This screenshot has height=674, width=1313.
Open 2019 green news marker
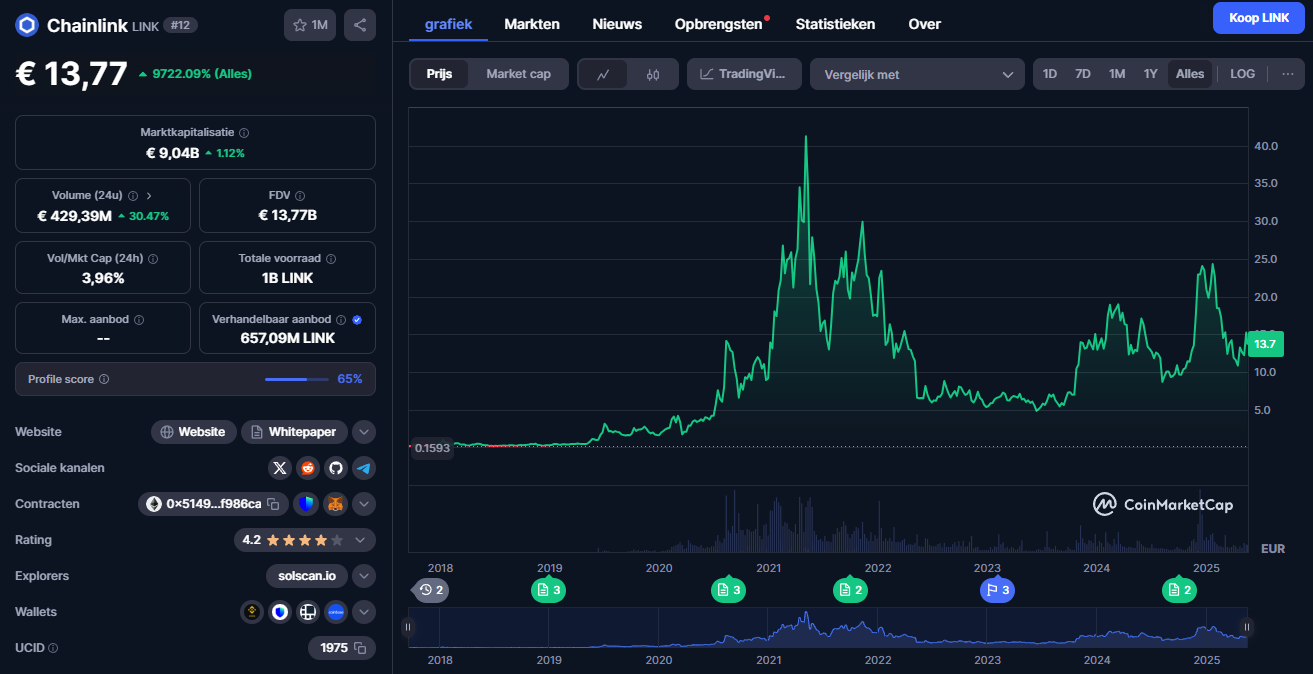(x=548, y=590)
